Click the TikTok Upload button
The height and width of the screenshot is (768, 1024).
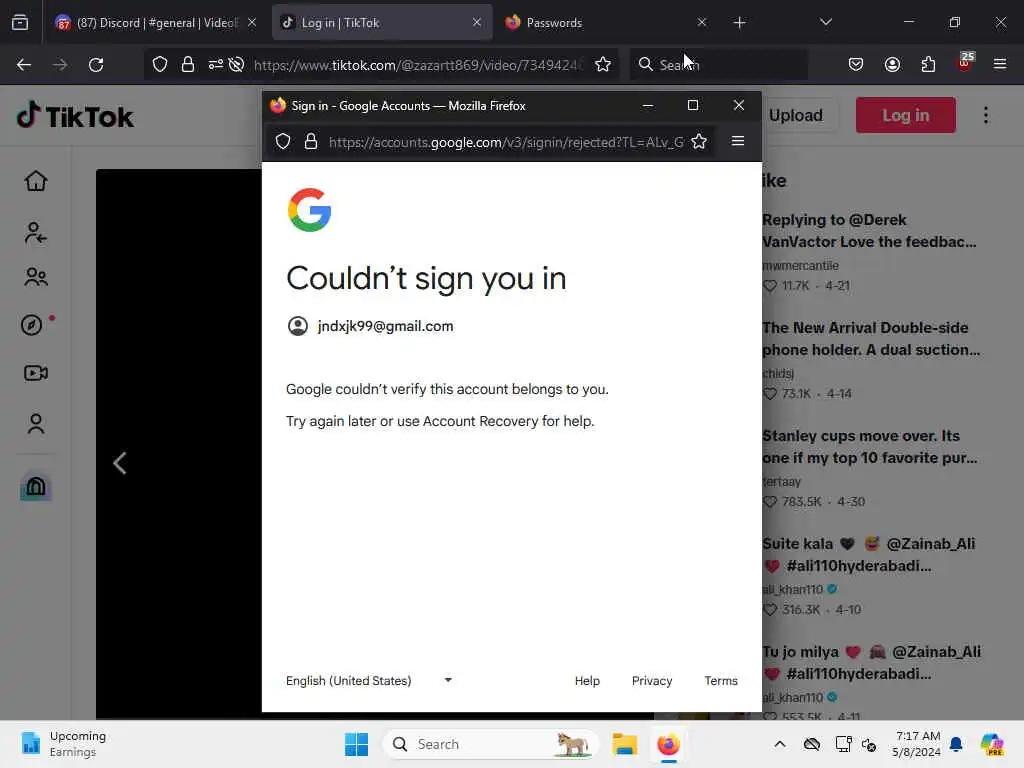point(795,116)
